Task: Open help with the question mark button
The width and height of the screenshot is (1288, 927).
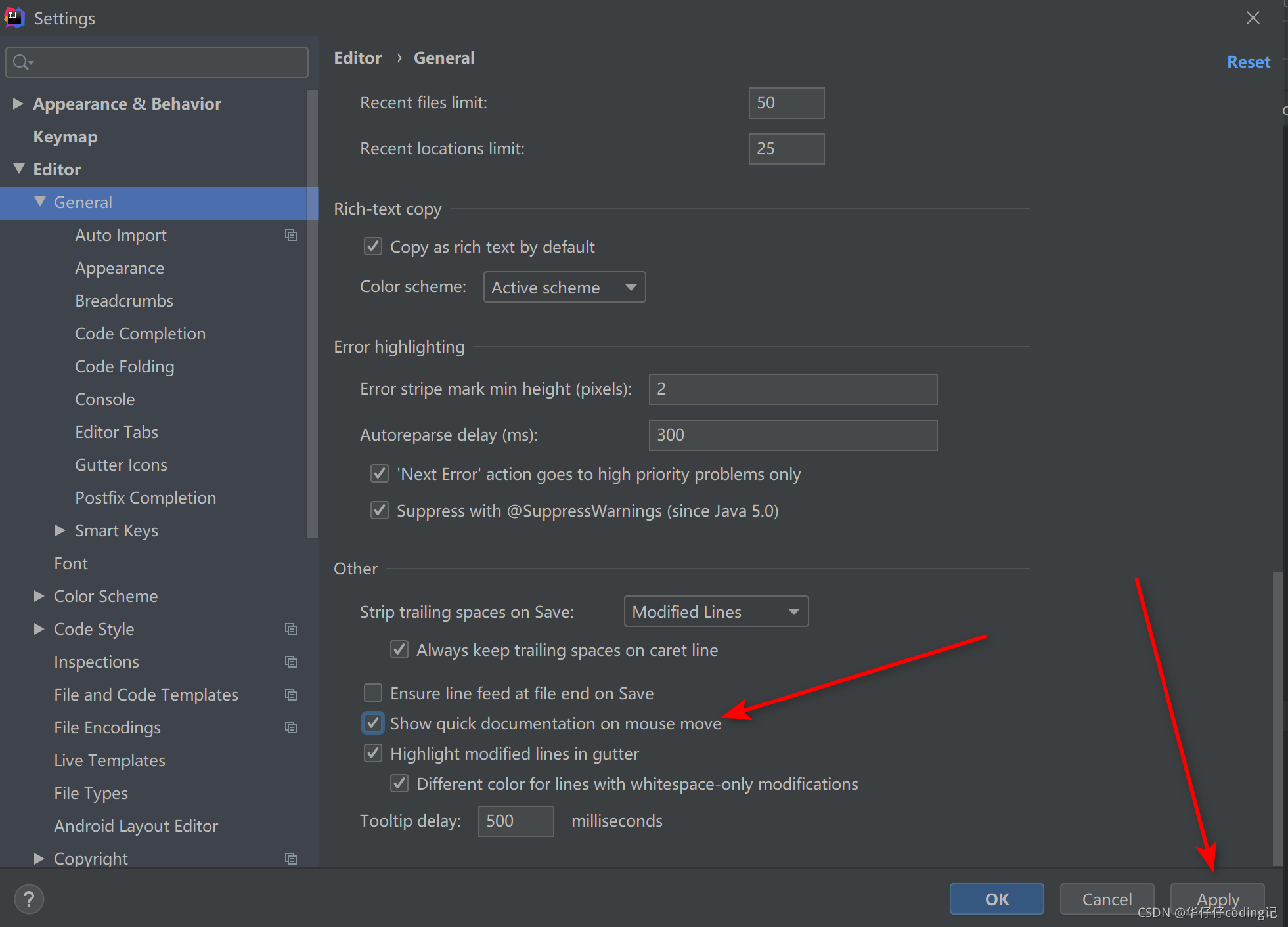Action: click(29, 899)
